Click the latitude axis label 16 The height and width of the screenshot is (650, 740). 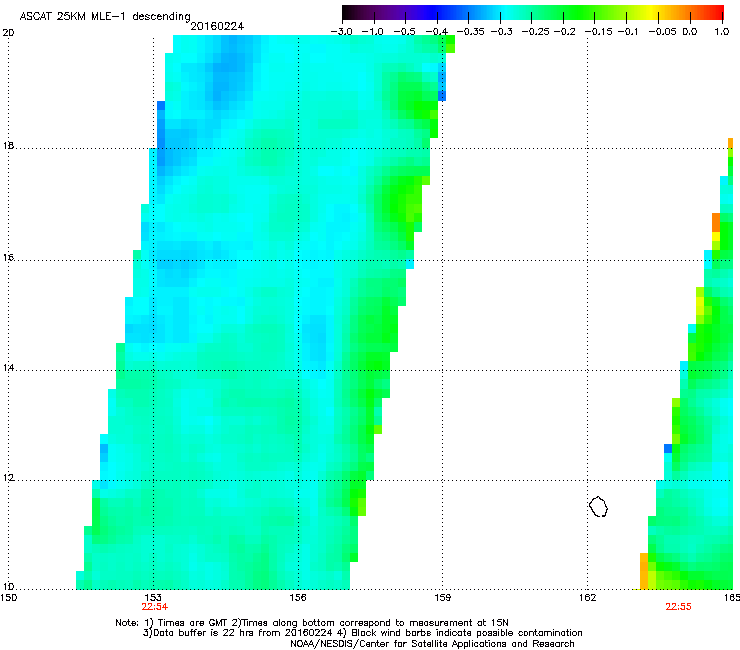point(8,258)
